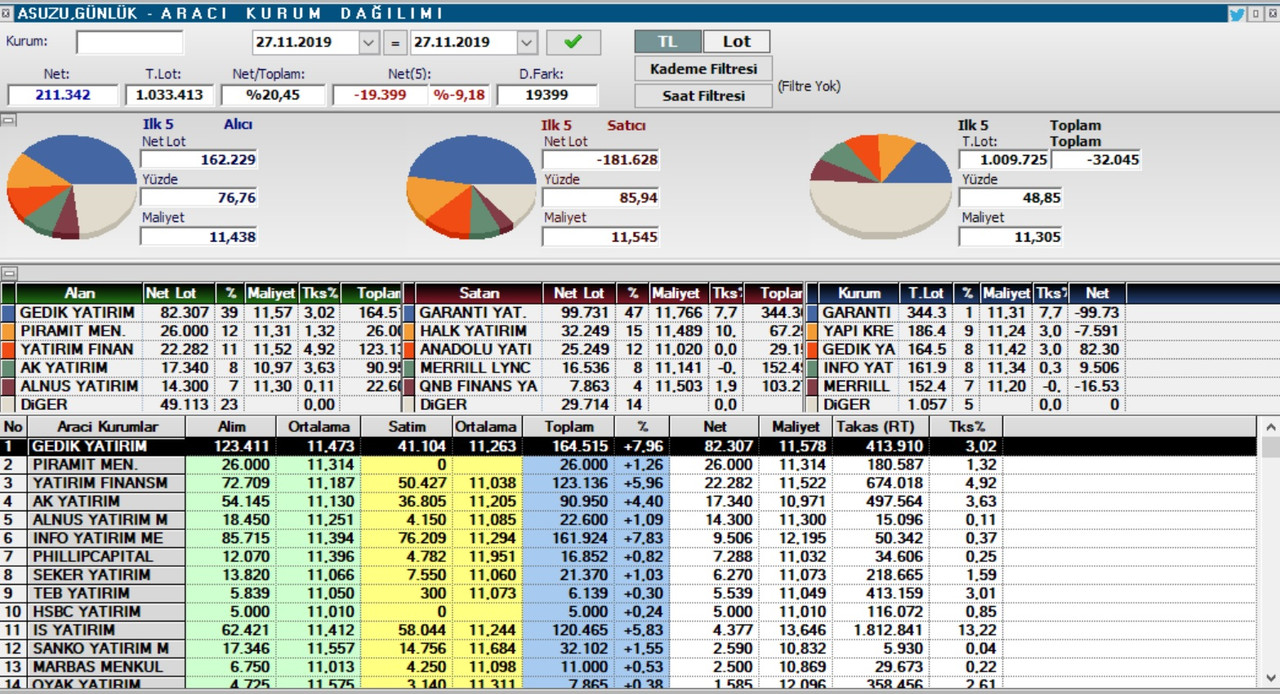
Task: Open the Twitter share icon
Action: [1236, 14]
